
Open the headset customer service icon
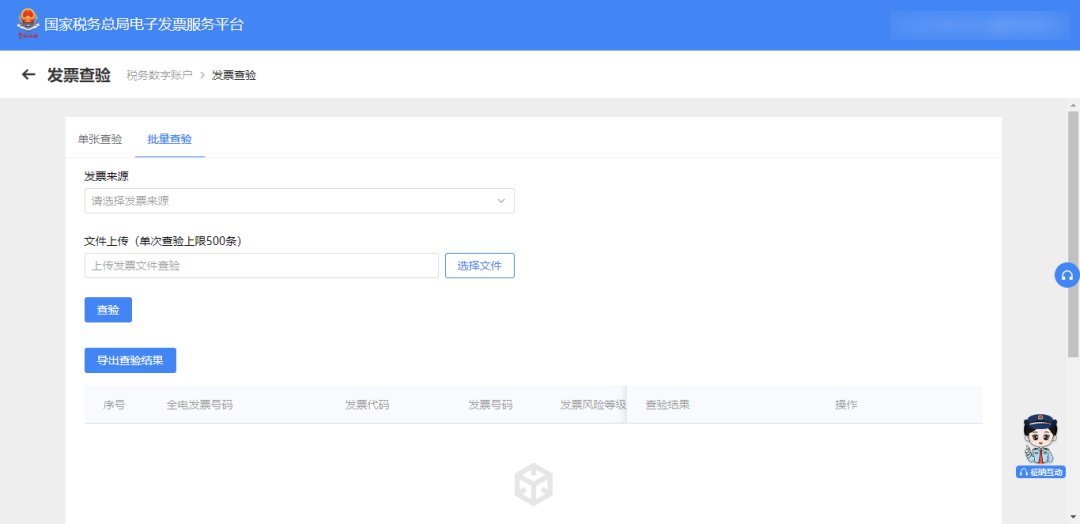[x=1066, y=276]
